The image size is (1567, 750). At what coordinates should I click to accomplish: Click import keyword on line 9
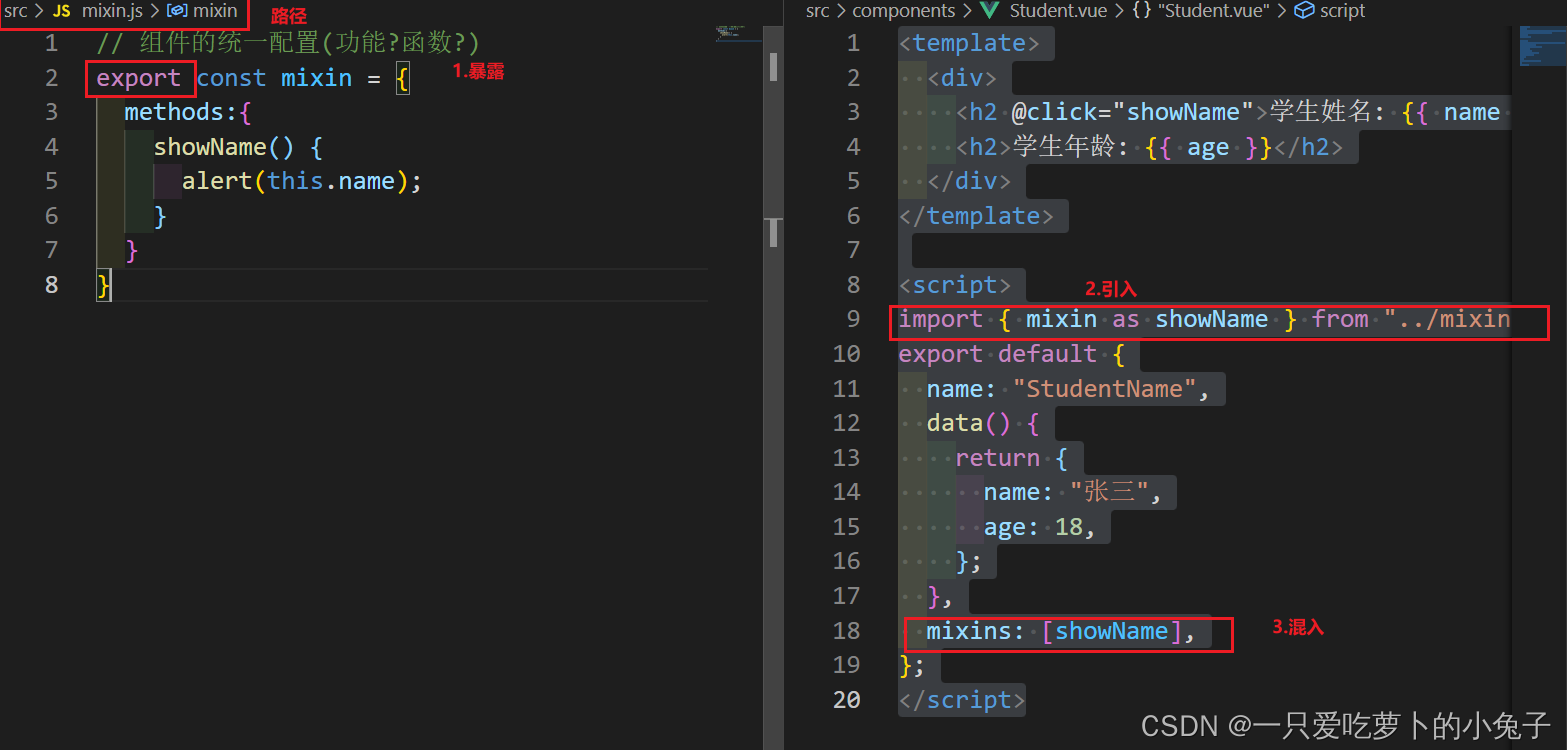click(940, 319)
